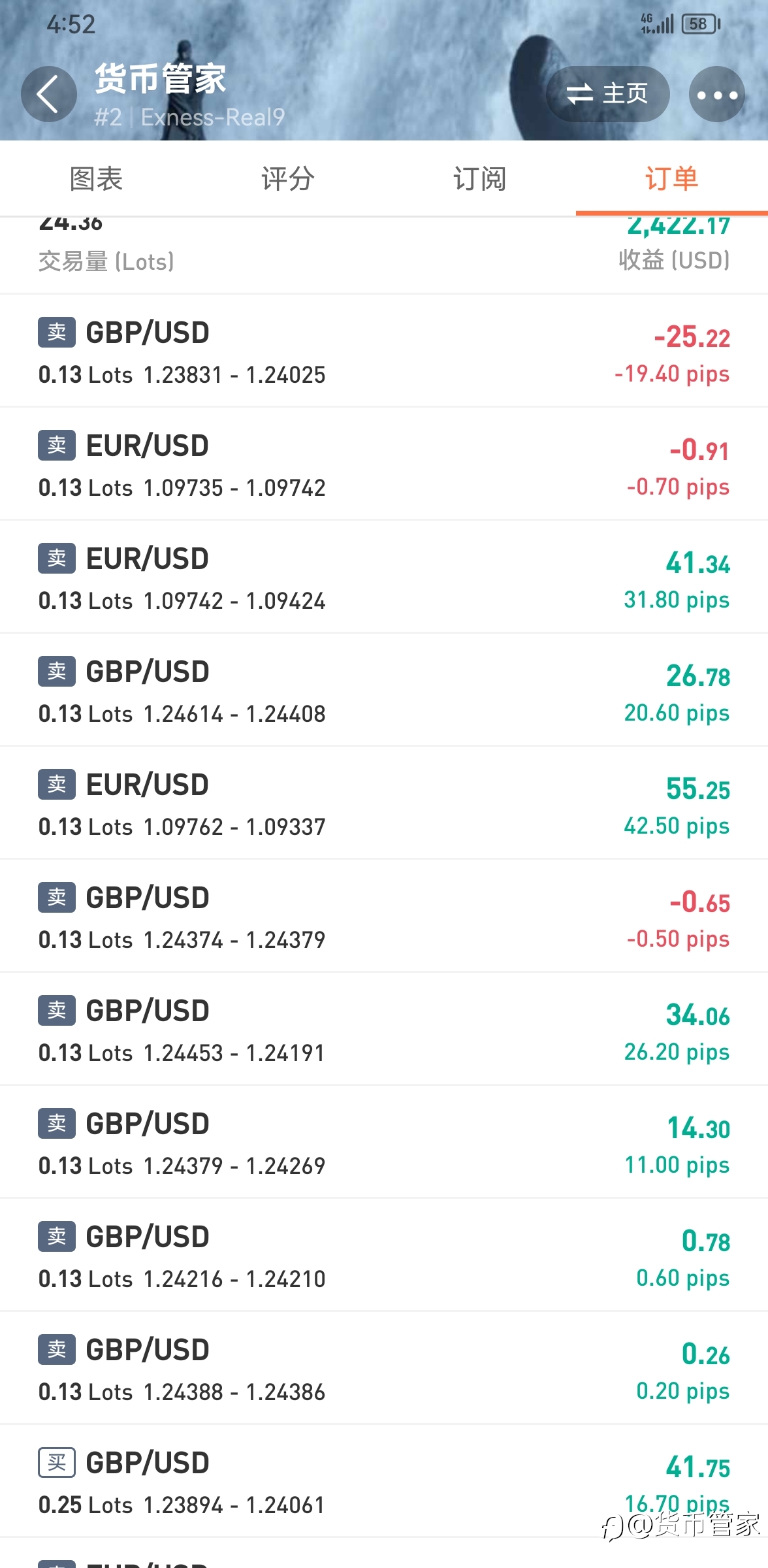Switch to the 评分 tab
Screen dimensions: 768x1568
(x=288, y=178)
